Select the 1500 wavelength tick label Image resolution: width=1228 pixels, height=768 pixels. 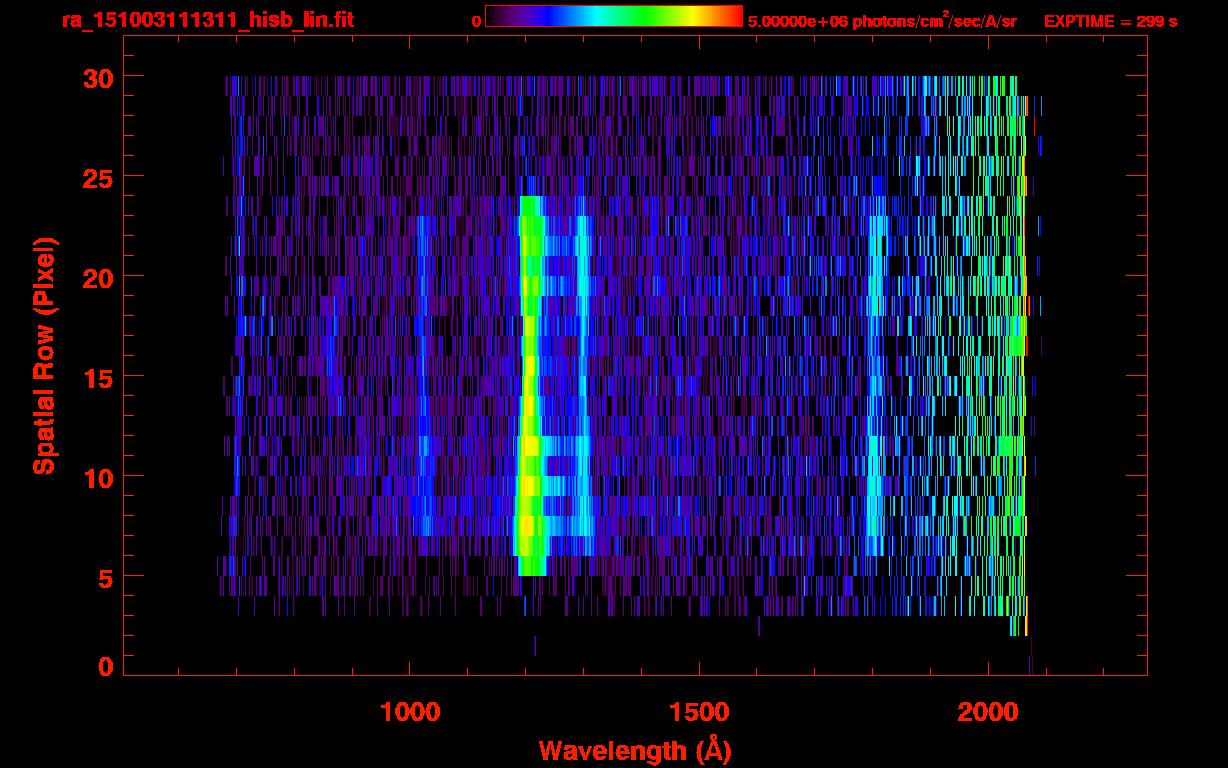pyautogui.click(x=698, y=711)
